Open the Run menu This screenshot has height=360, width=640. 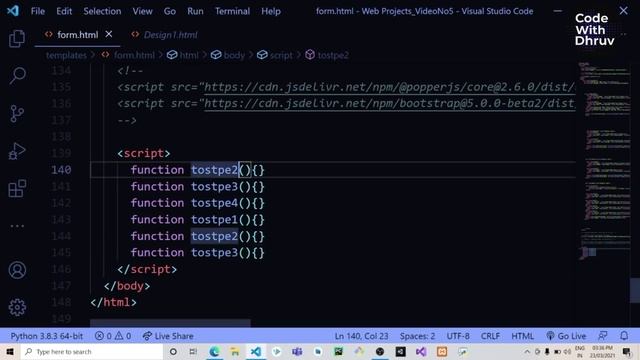click(x=195, y=11)
